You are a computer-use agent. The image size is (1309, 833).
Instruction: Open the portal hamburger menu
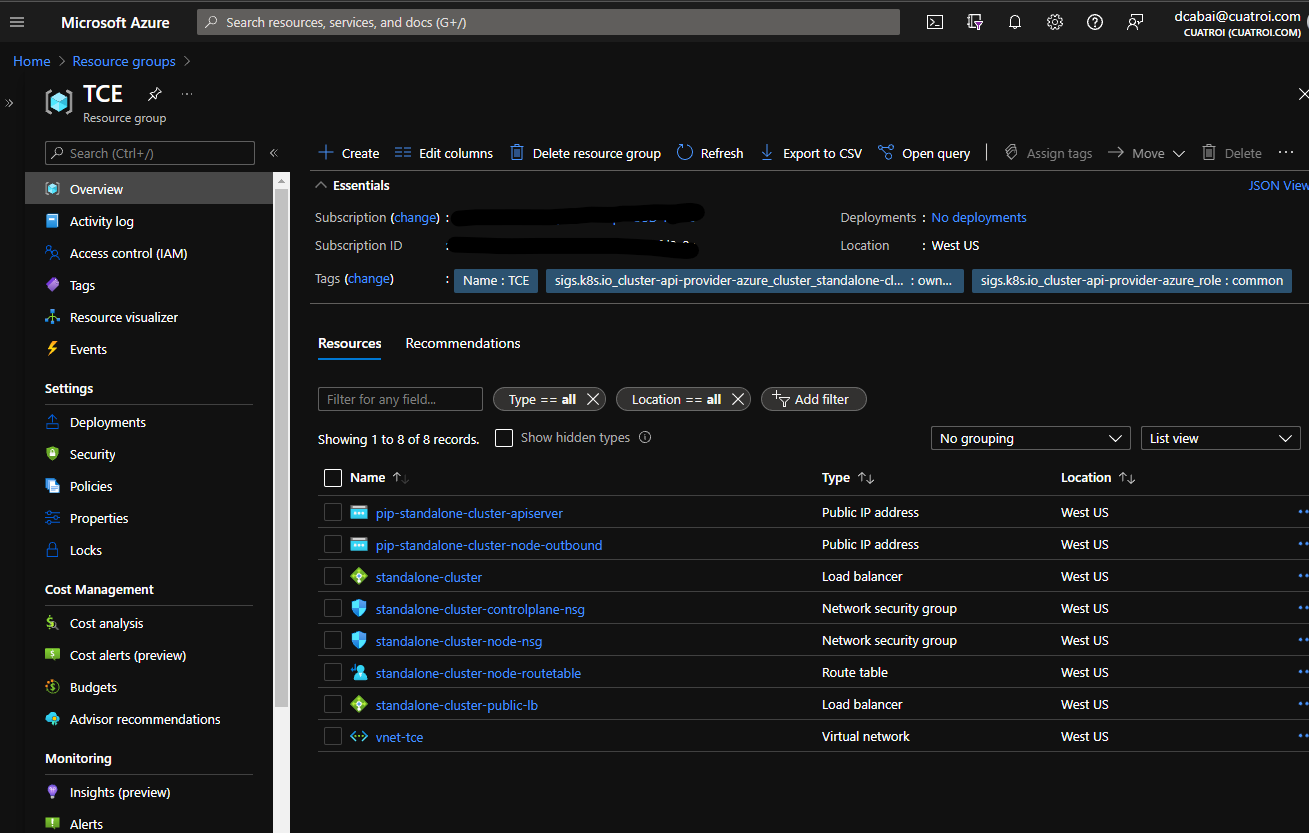coord(16,22)
